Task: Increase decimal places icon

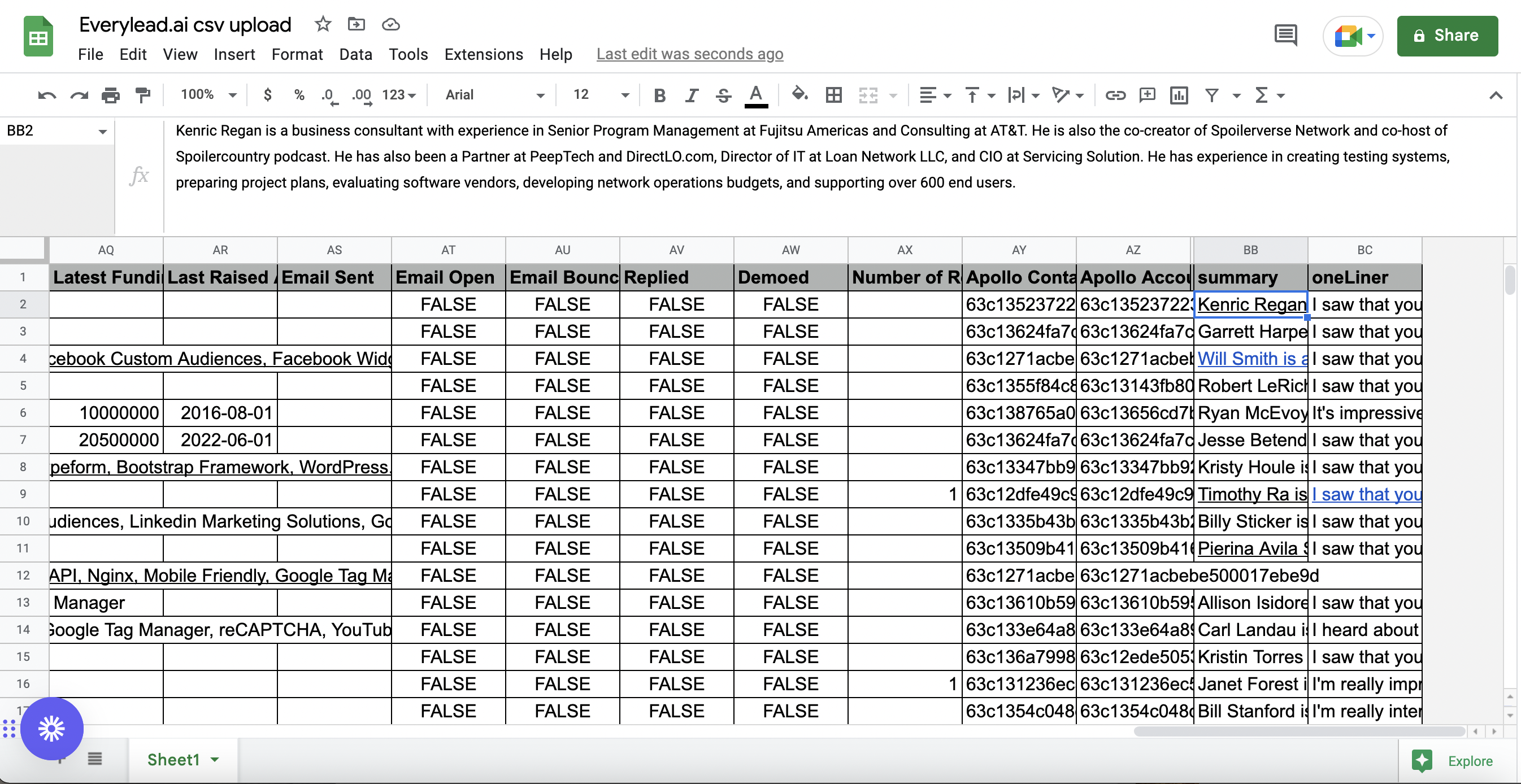Action: coord(362,95)
